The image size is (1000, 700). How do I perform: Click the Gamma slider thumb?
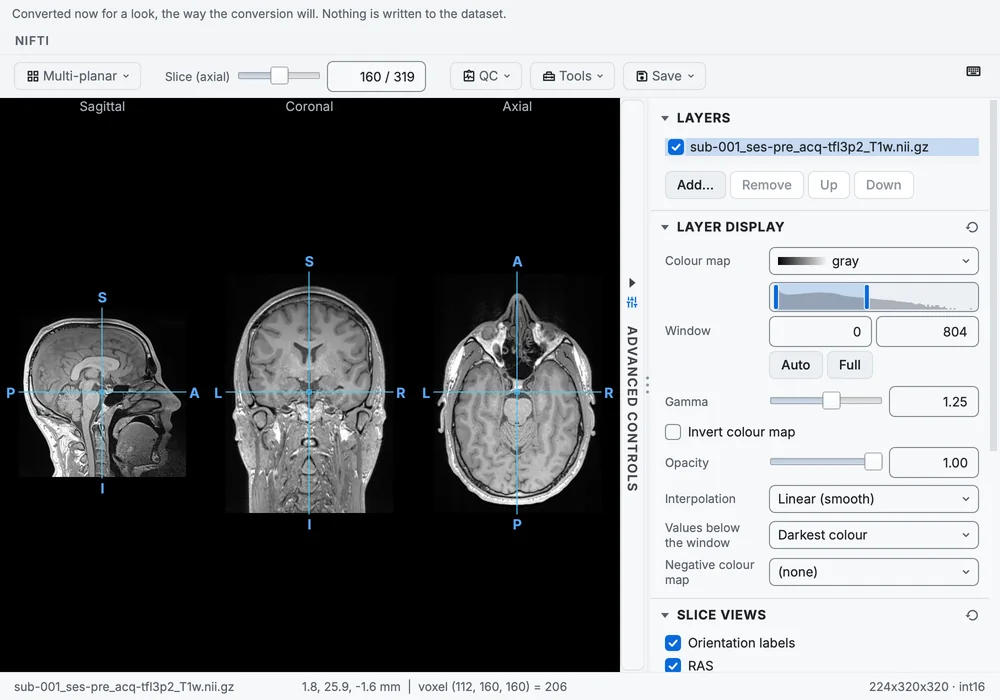831,400
